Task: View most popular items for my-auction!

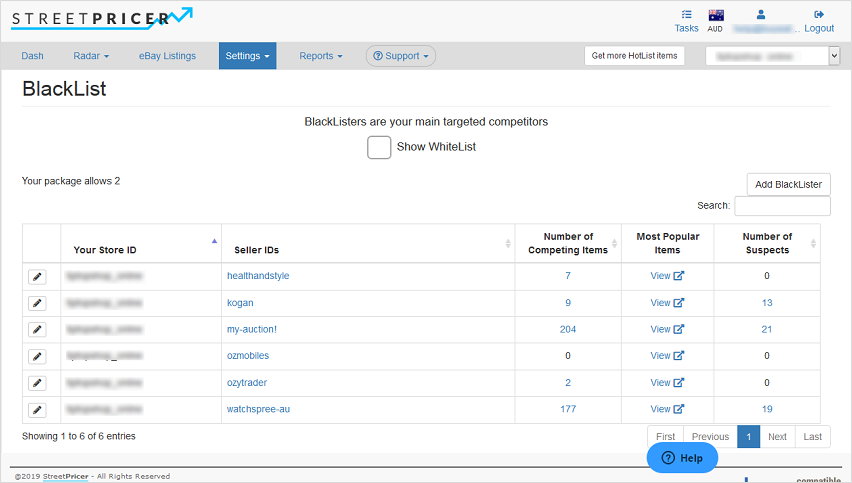Action: coord(667,329)
